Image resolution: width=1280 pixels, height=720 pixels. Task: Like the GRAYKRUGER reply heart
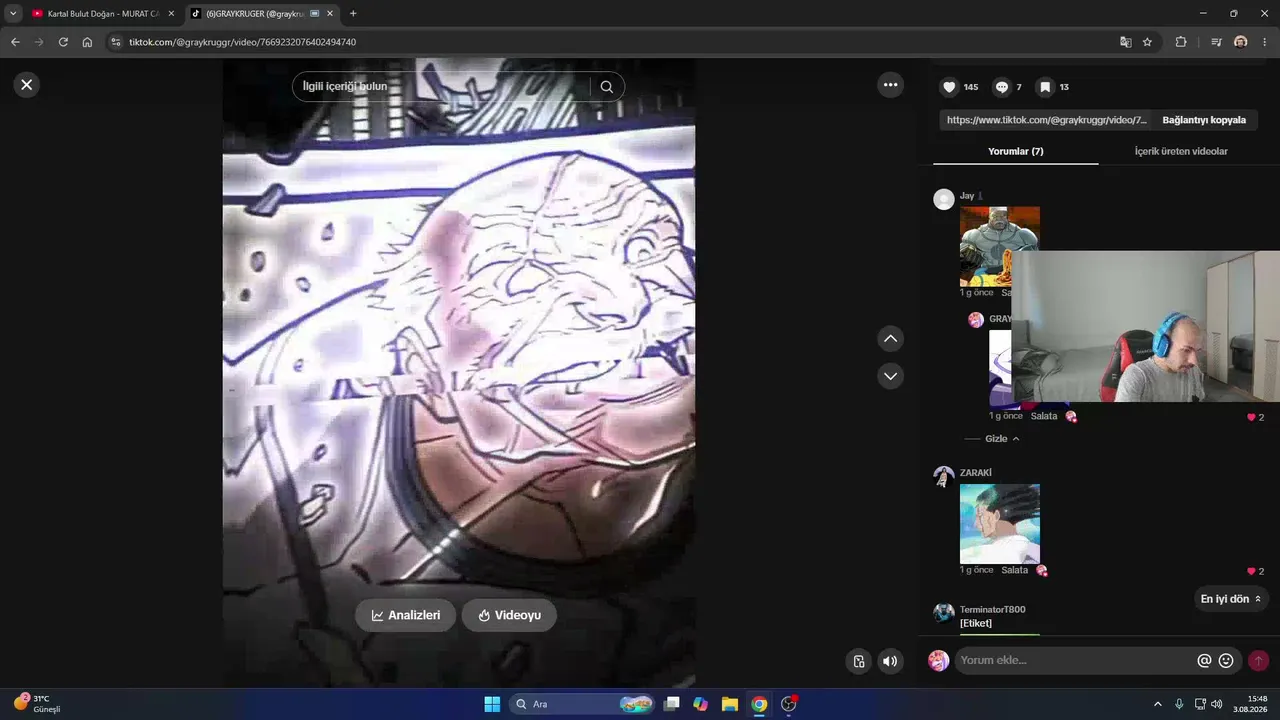click(x=1251, y=417)
